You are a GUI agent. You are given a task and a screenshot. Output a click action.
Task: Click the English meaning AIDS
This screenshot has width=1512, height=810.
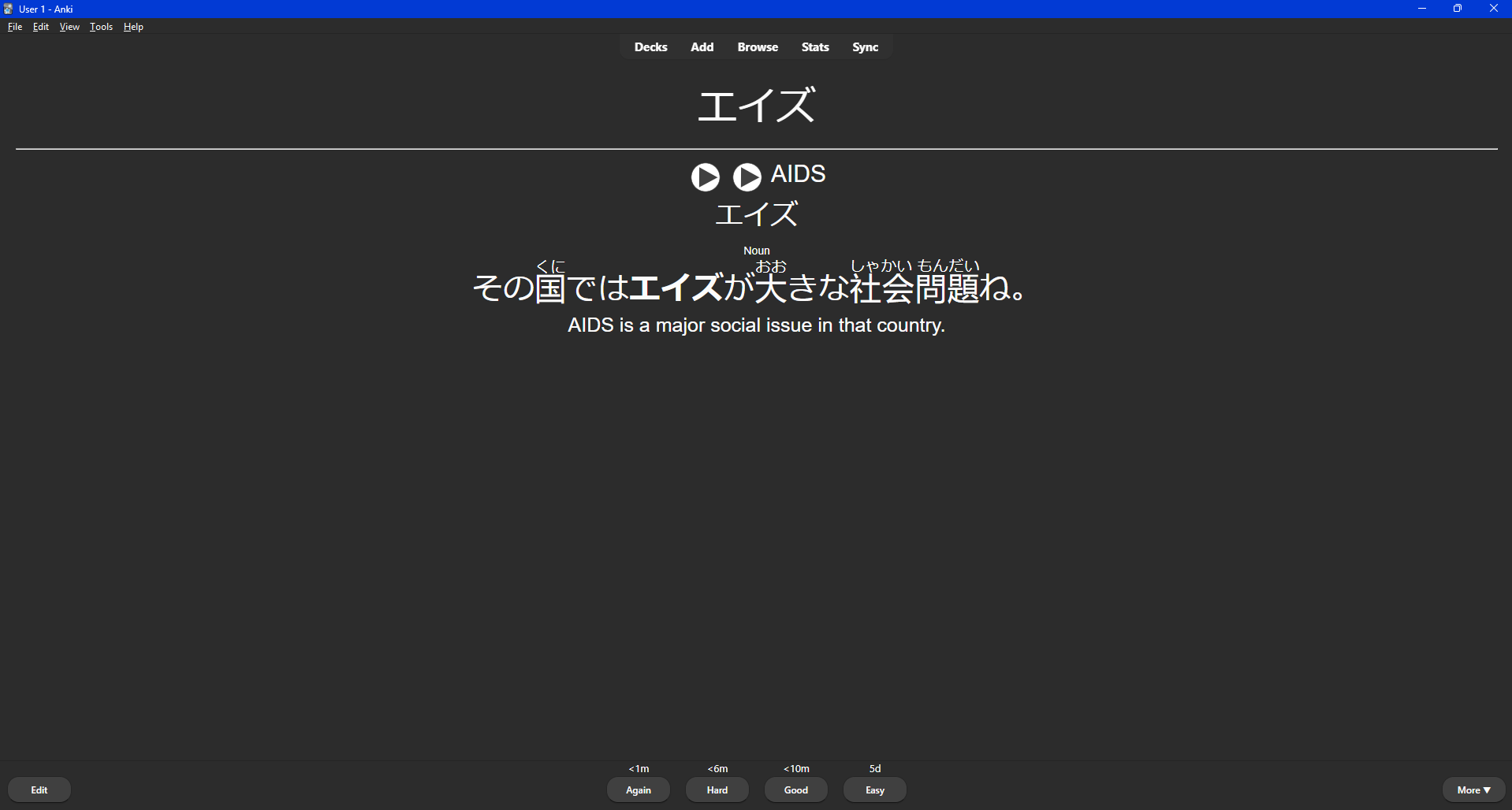point(798,174)
